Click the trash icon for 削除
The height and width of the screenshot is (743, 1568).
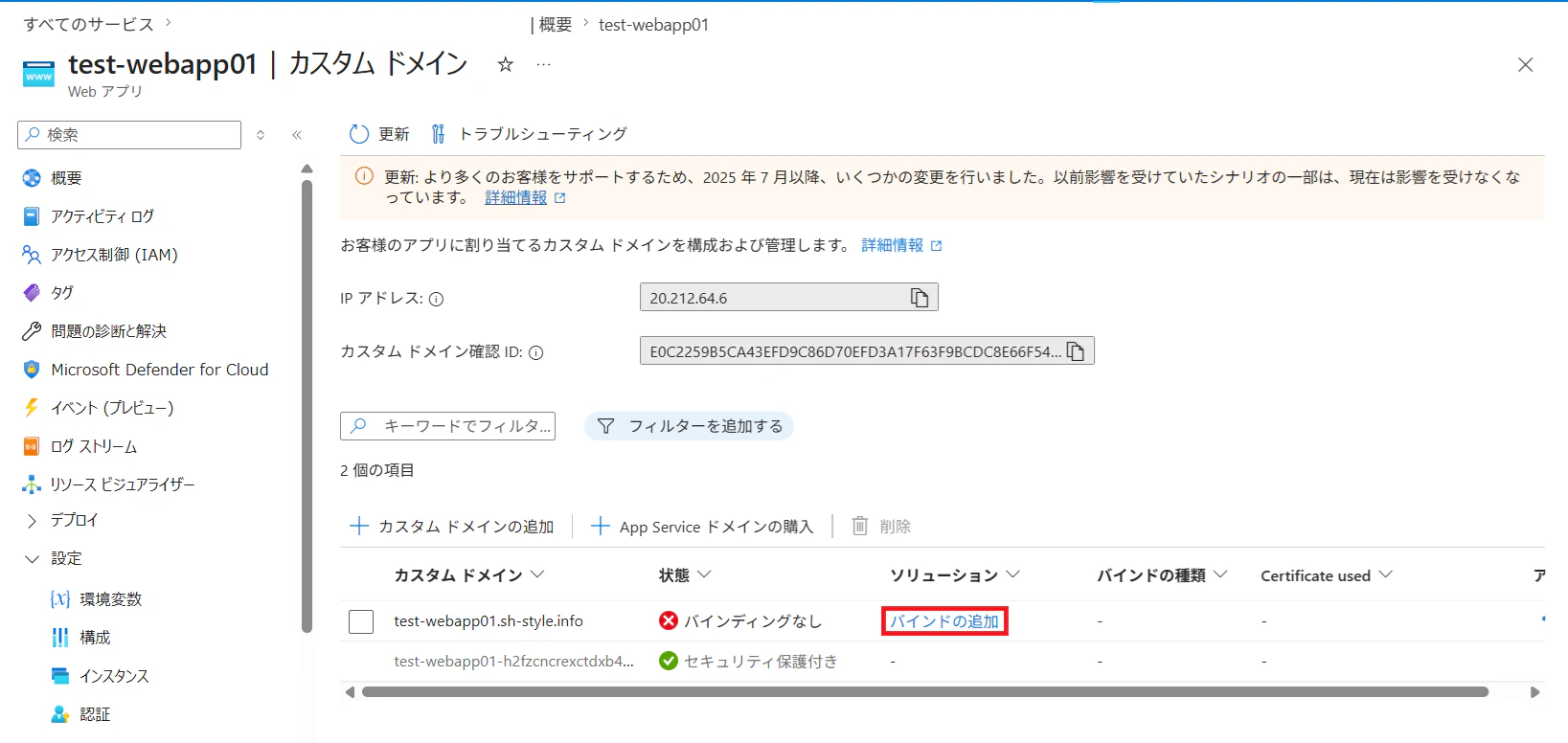(860, 526)
